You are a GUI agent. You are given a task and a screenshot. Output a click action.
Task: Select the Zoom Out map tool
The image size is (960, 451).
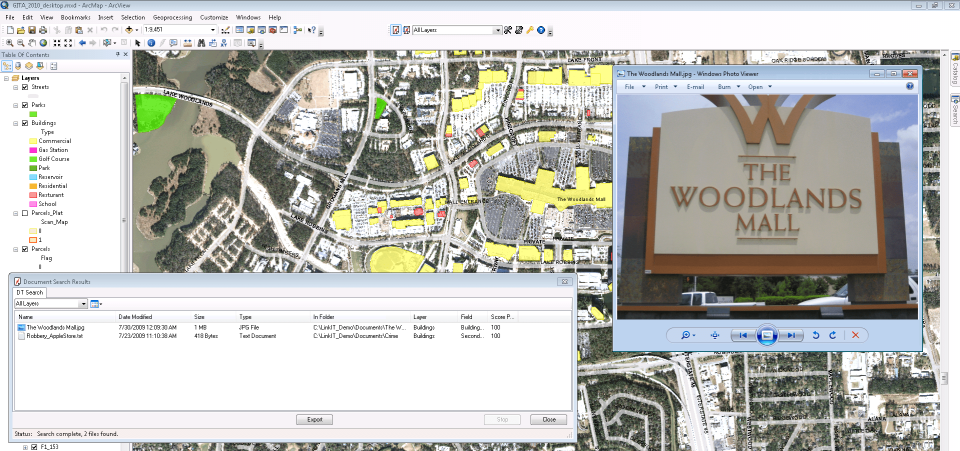pyautogui.click(x=21, y=43)
